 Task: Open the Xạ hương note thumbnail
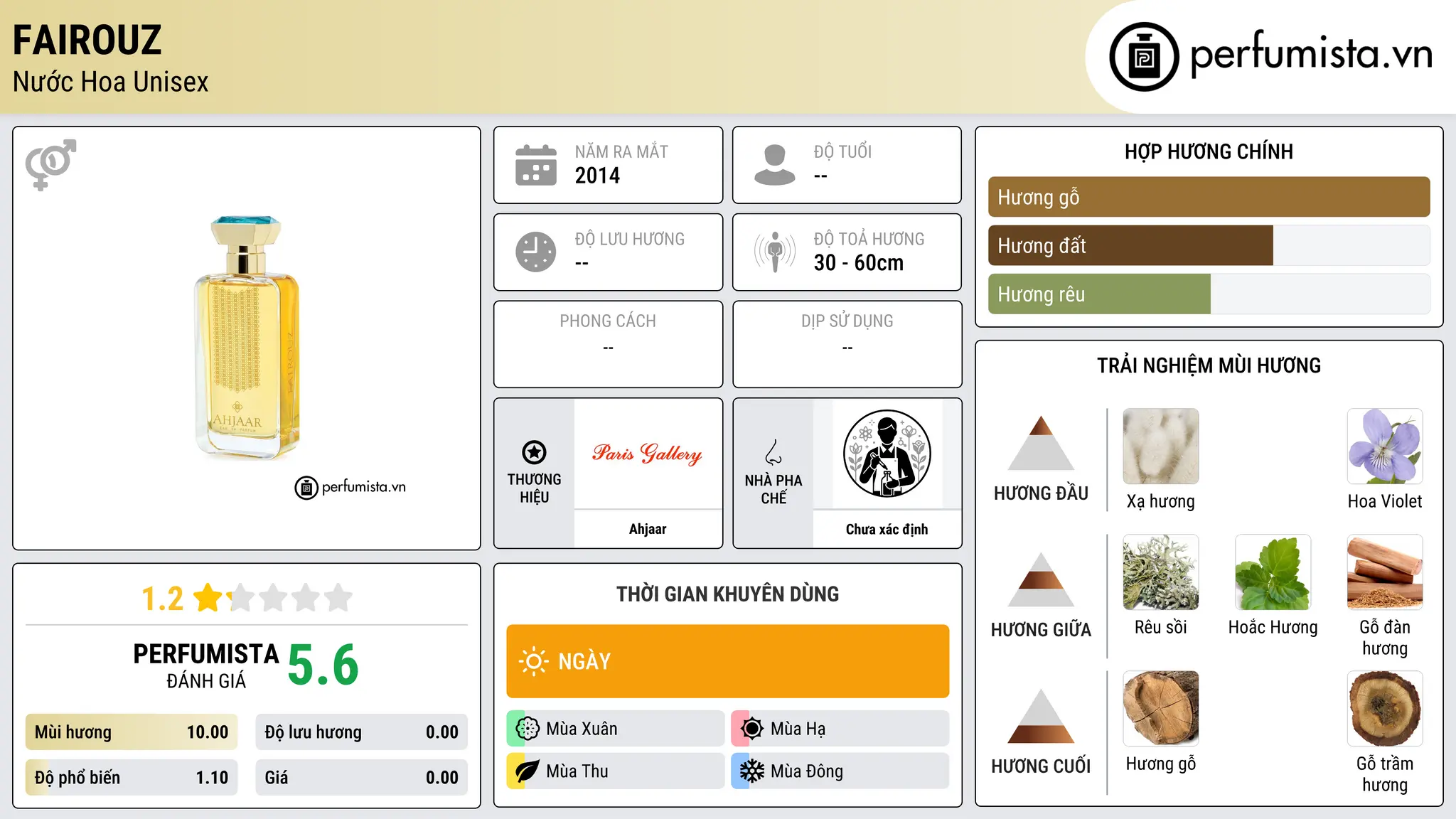(1161, 446)
